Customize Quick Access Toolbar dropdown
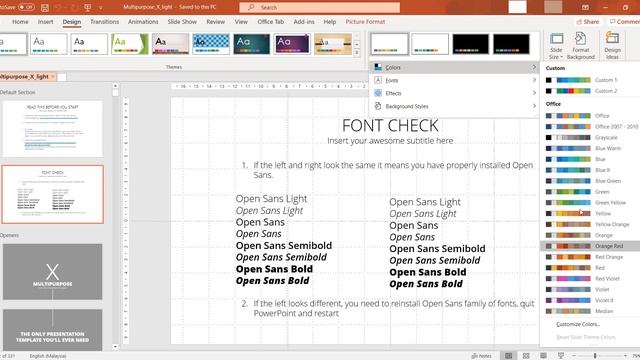640x360 pixels. pos(101,7)
